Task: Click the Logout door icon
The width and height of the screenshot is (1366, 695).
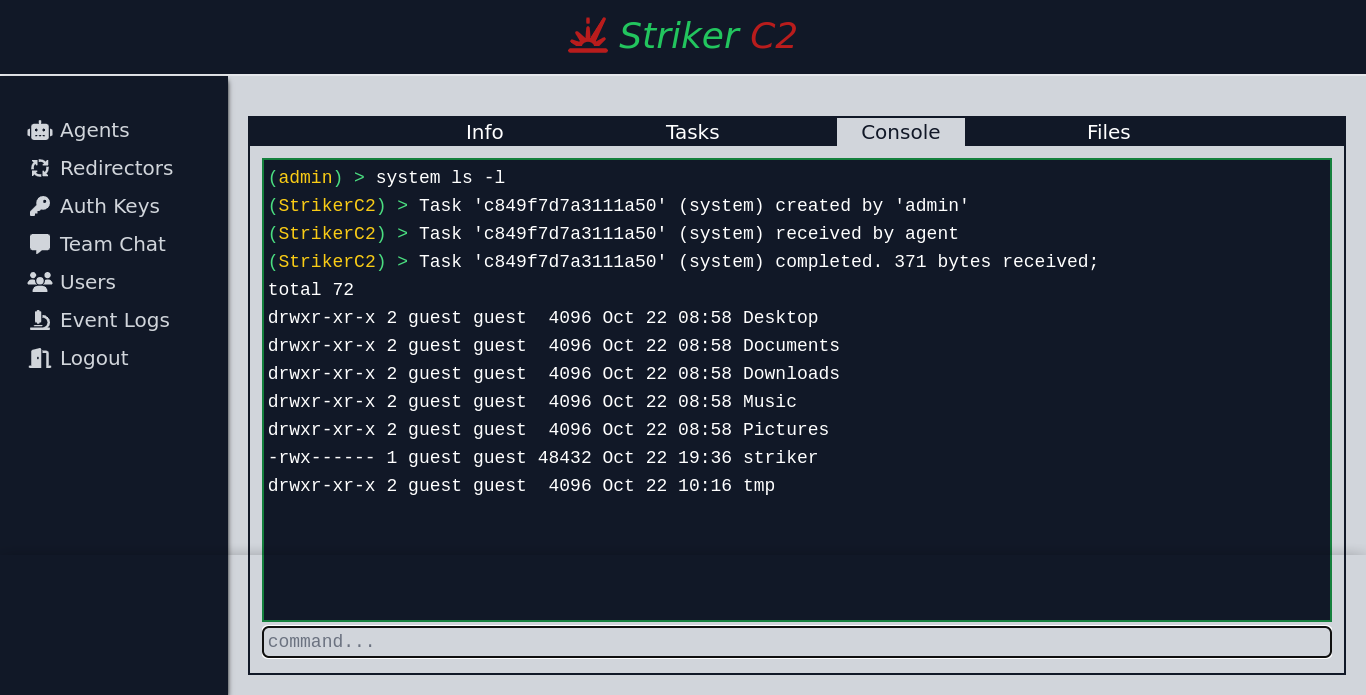Action: [x=40, y=358]
